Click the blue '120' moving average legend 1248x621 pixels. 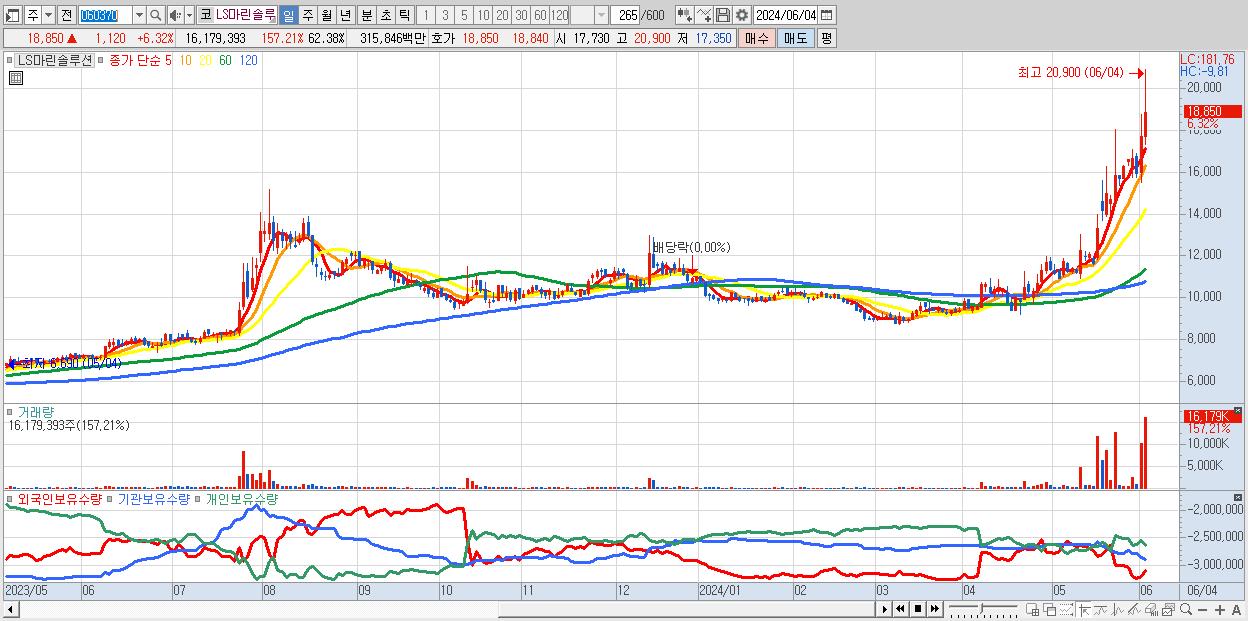[248, 60]
